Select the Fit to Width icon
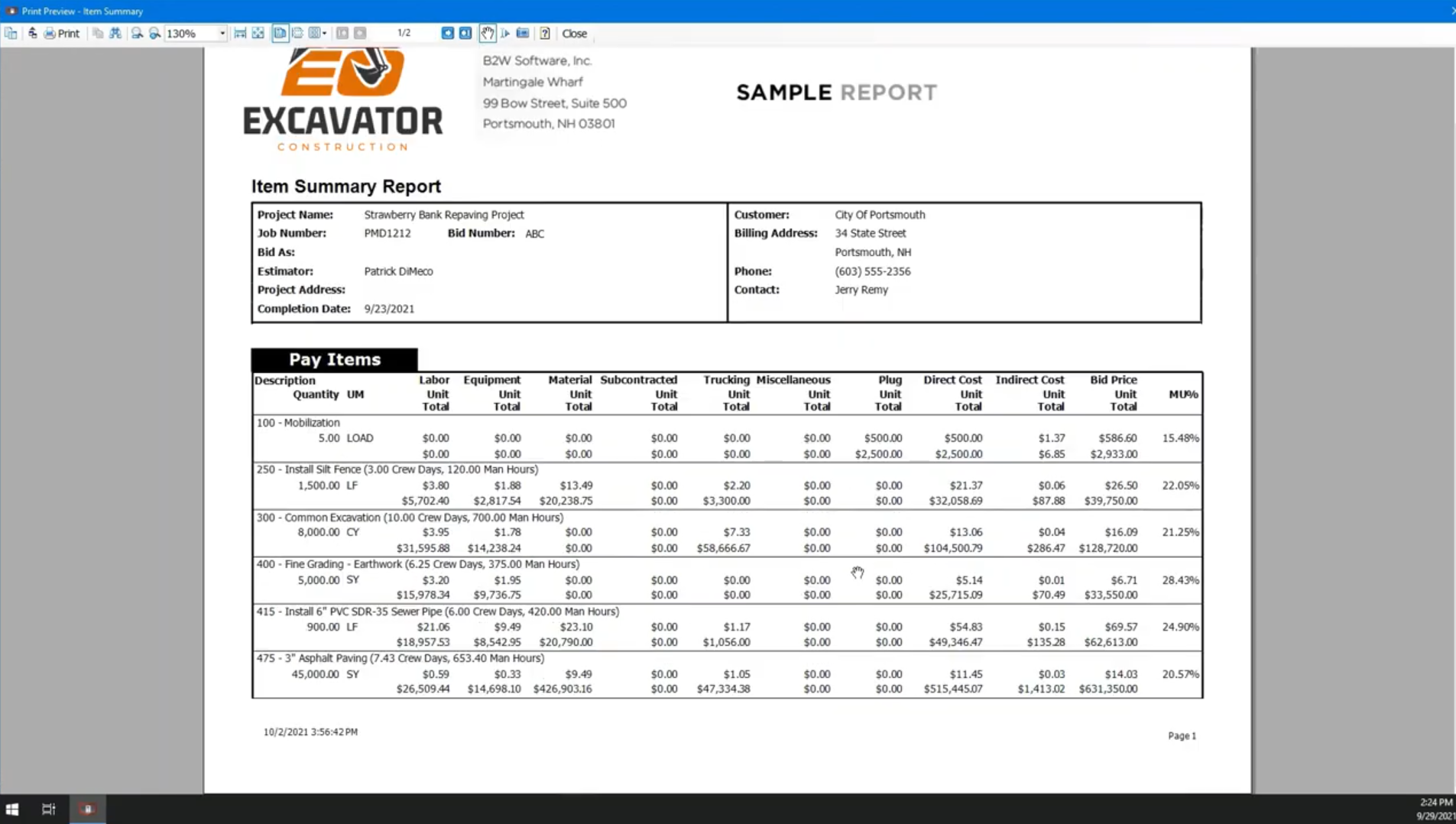This screenshot has height=824, width=1456. tap(240, 33)
